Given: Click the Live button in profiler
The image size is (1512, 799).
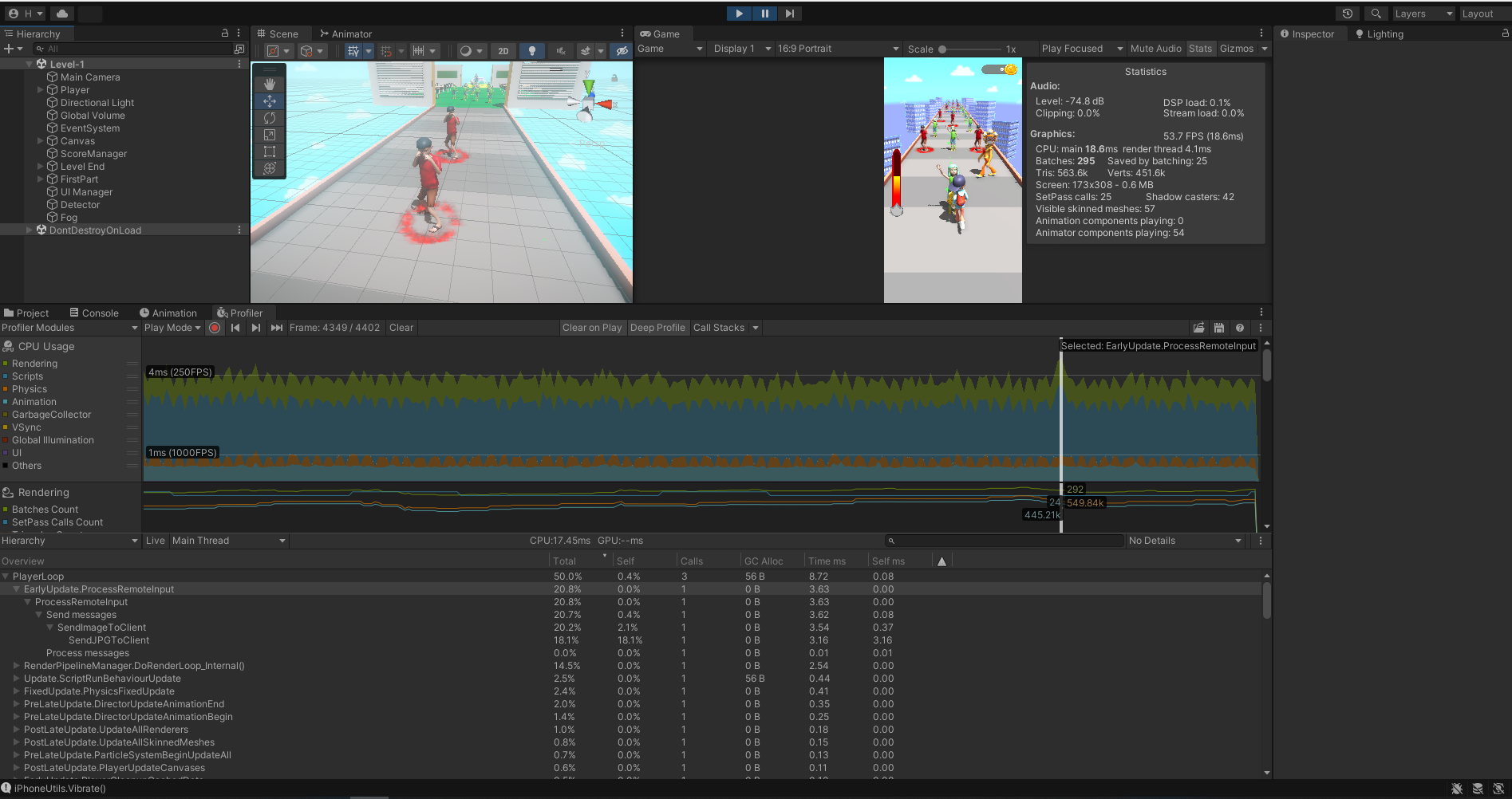Looking at the screenshot, I should pos(155,541).
